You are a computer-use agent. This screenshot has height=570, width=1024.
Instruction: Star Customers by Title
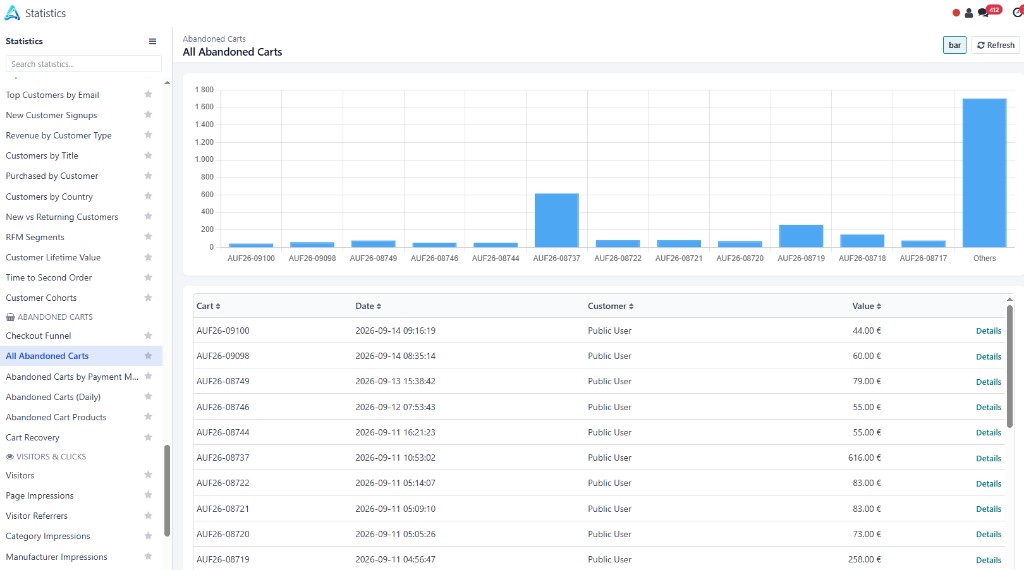148,155
